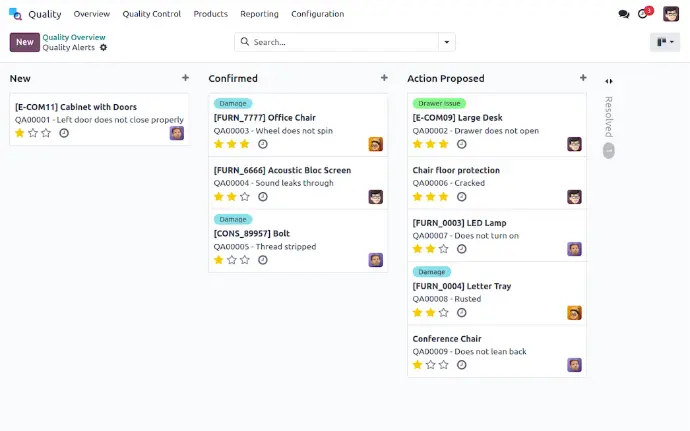This screenshot has height=431, width=690.
Task: Open the Quality Alerts settings gear
Action: [x=103, y=48]
